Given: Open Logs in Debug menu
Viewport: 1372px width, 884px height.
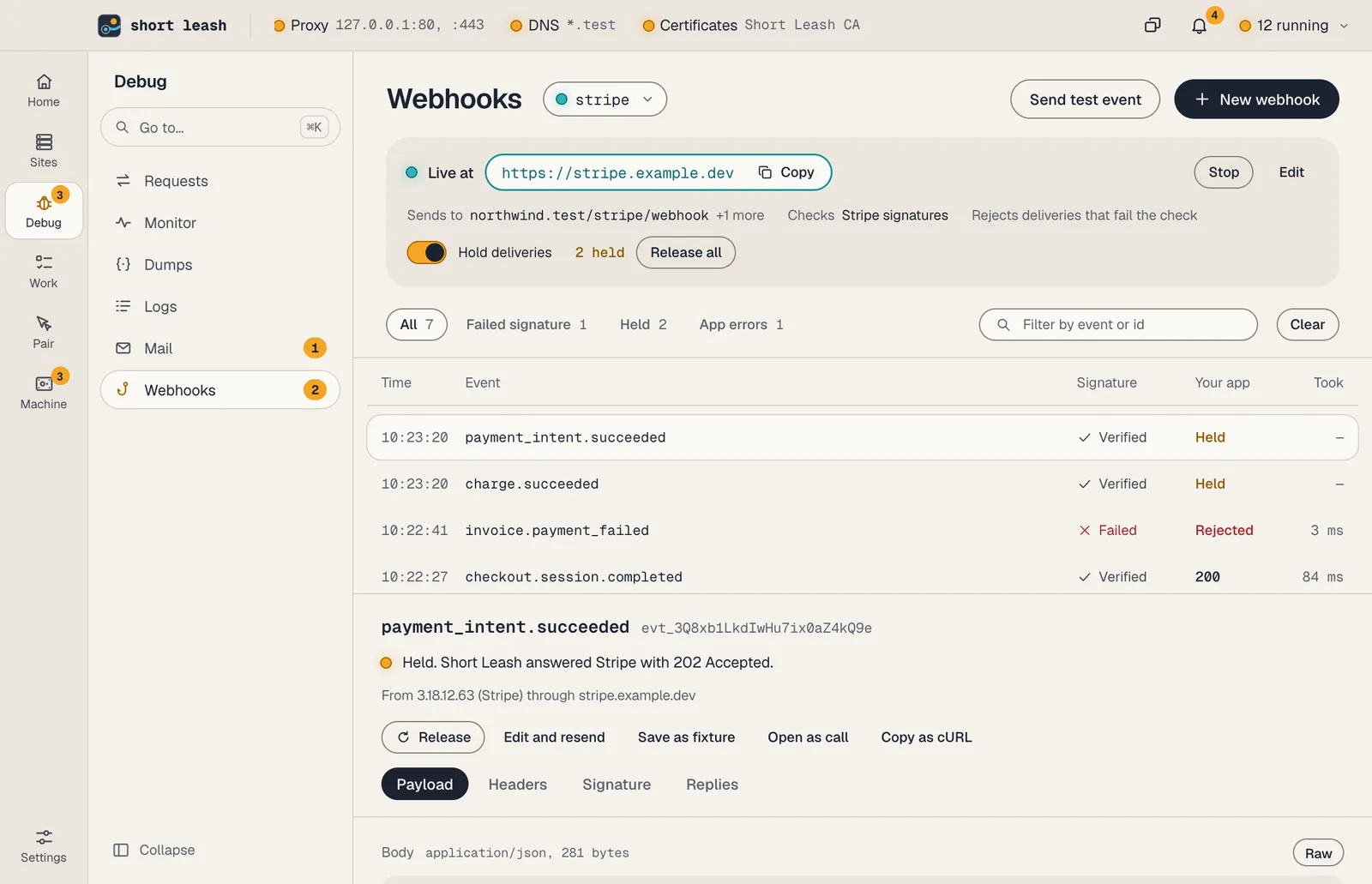Looking at the screenshot, I should click(220, 307).
